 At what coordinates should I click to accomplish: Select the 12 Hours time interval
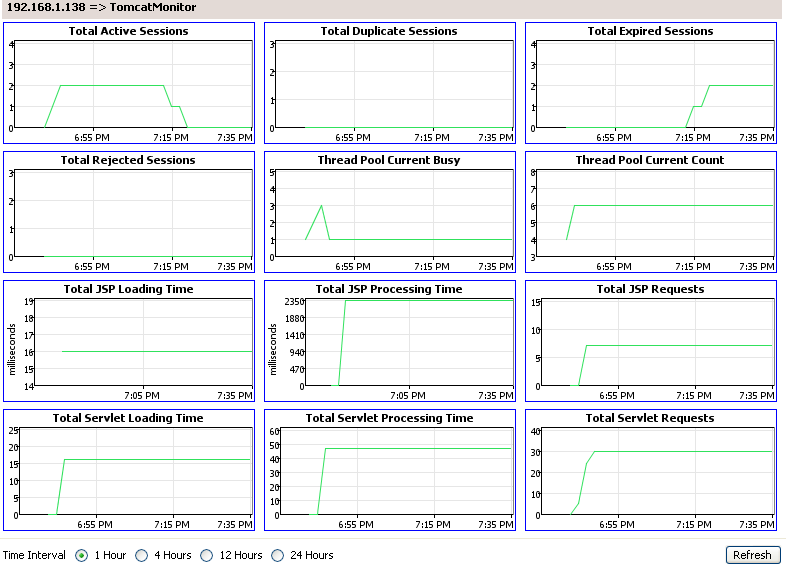click(207, 555)
